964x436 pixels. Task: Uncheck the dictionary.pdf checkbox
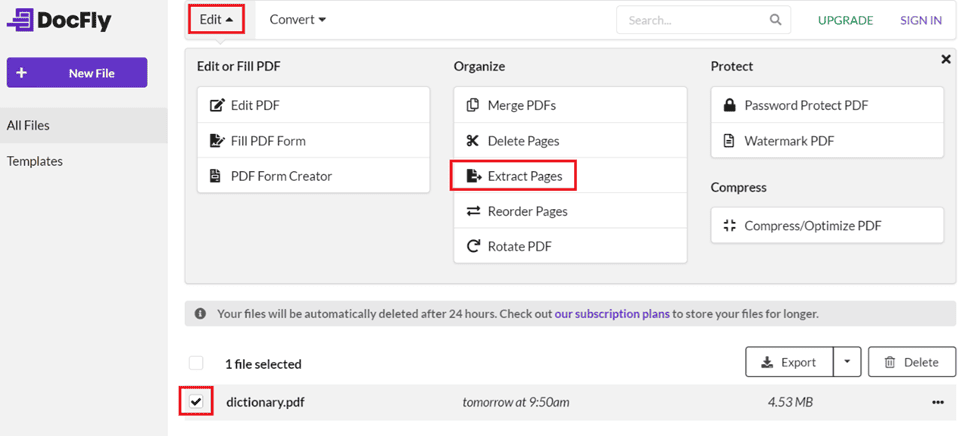tap(196, 402)
